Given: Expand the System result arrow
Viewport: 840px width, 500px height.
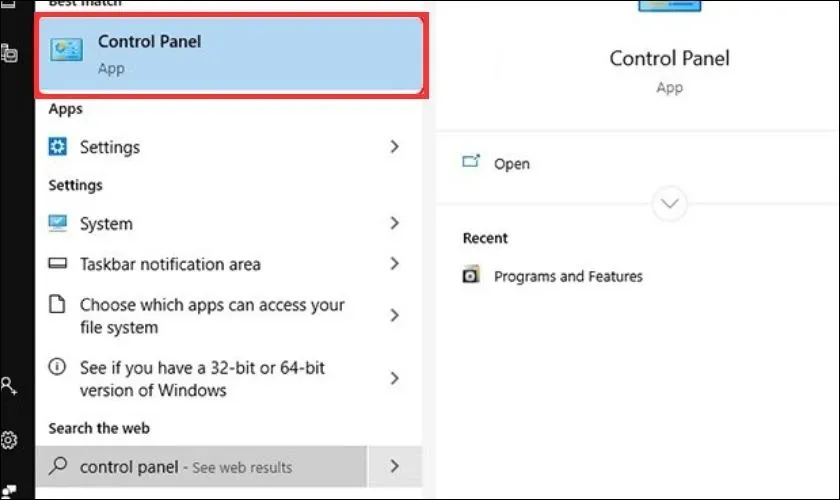Looking at the screenshot, I should pos(395,223).
